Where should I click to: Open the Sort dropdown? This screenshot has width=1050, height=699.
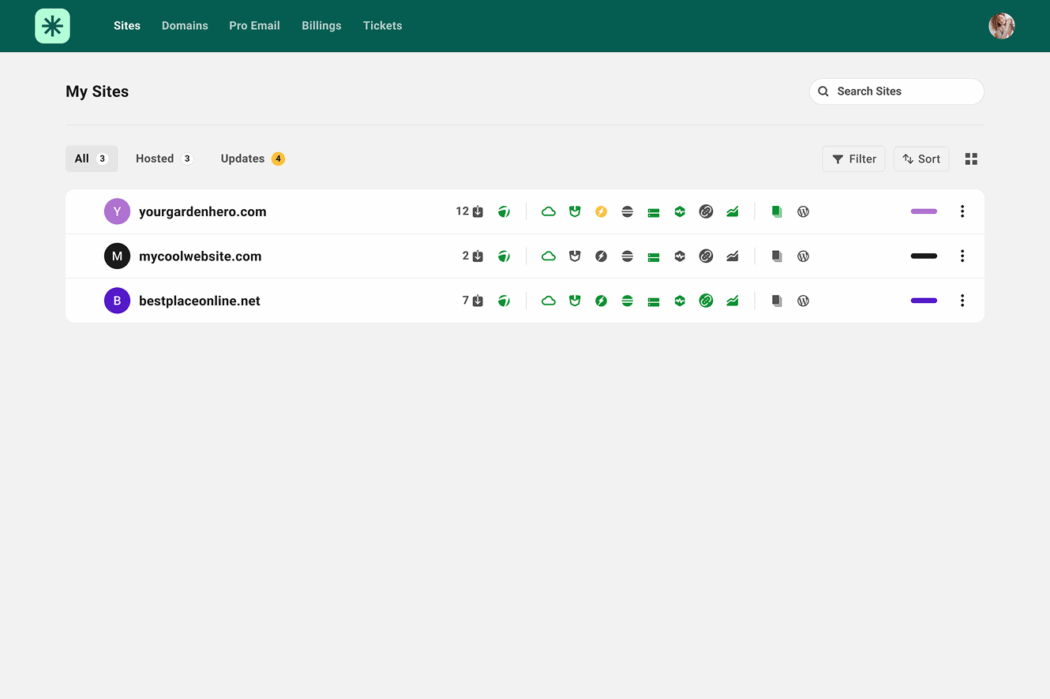[921, 158]
